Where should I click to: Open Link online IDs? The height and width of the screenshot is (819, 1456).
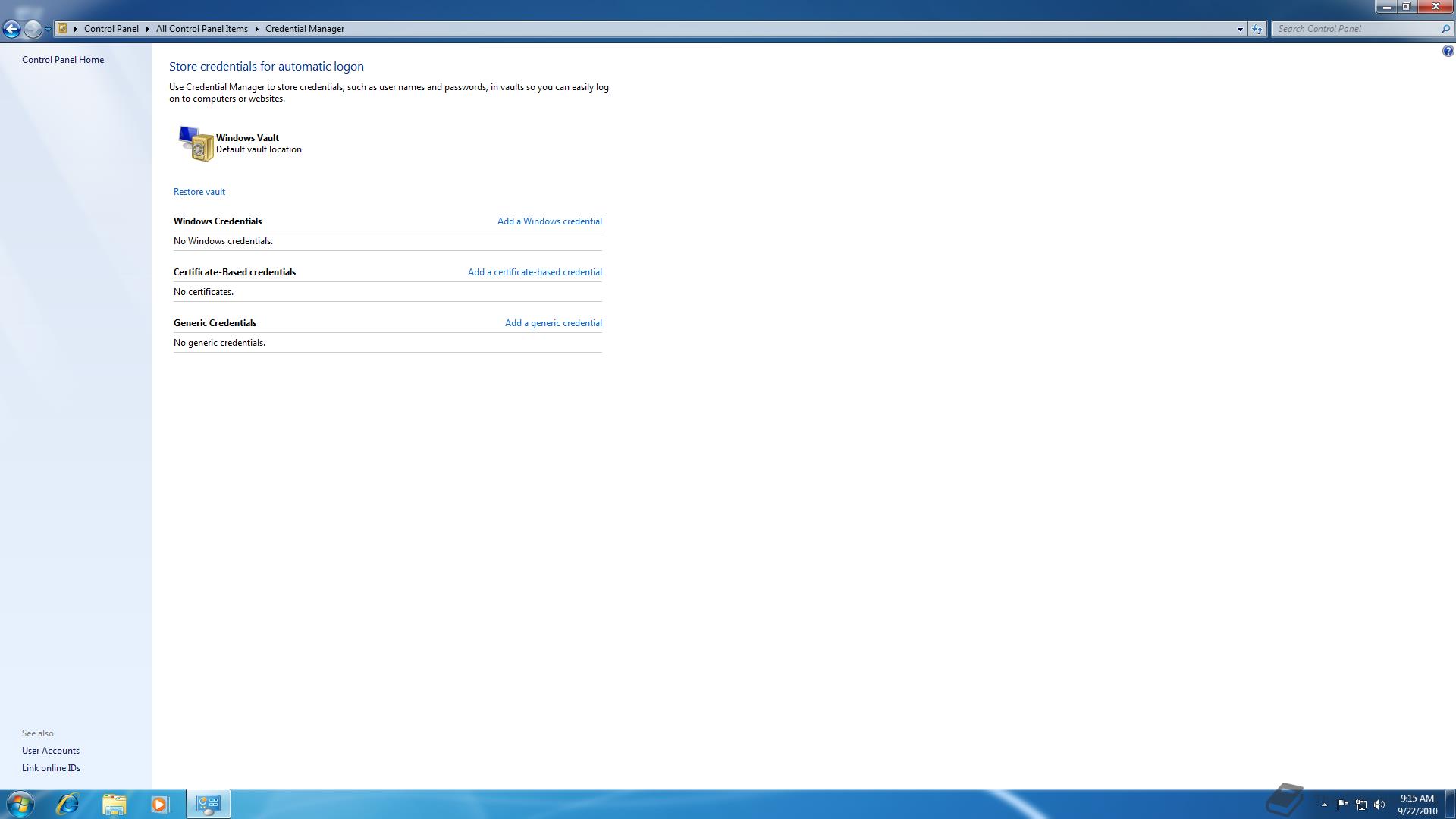pyautogui.click(x=51, y=768)
